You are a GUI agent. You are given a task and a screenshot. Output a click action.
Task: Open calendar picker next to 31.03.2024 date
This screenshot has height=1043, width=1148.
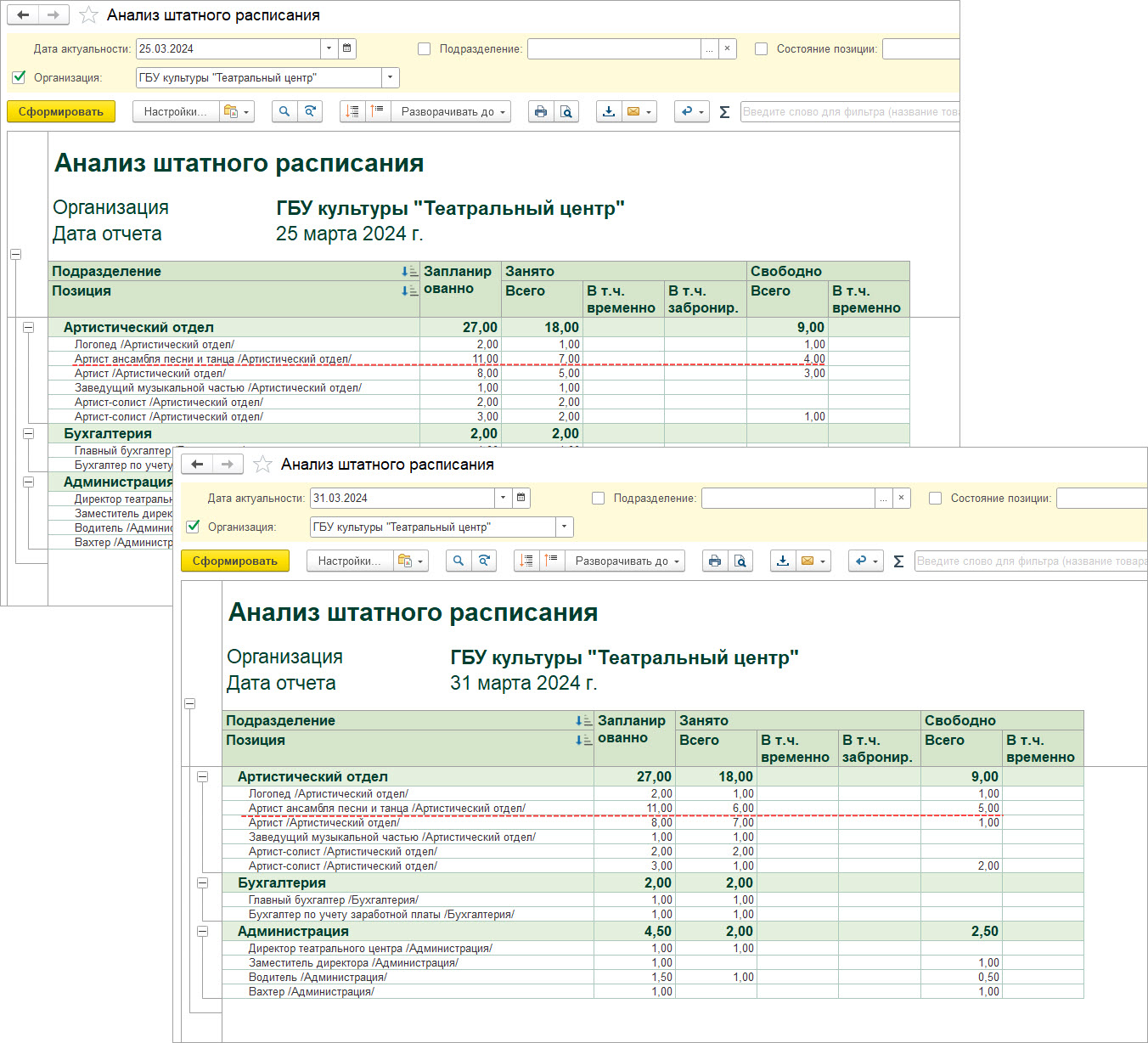click(521, 498)
